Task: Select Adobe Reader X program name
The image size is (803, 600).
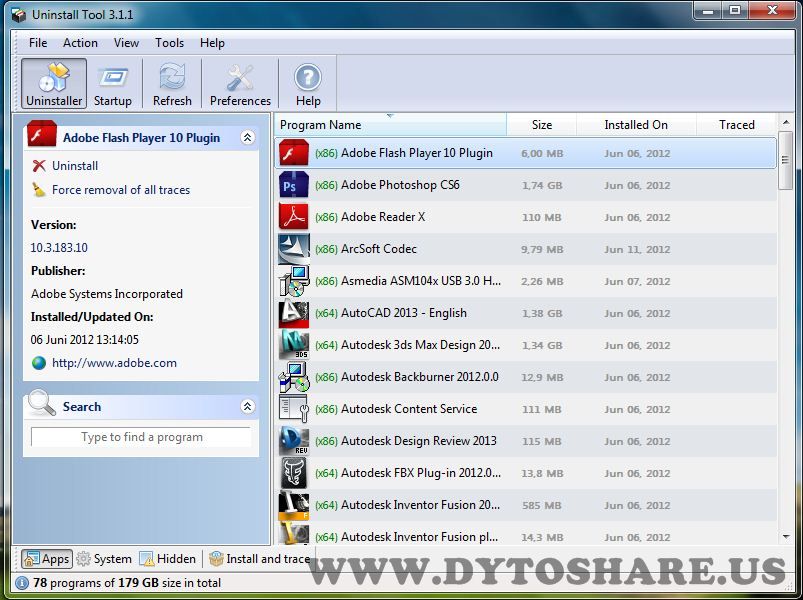Action: [x=383, y=217]
